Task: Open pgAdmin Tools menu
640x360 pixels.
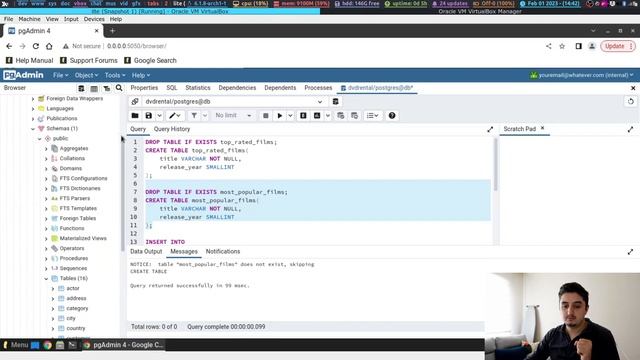Action: coord(115,75)
